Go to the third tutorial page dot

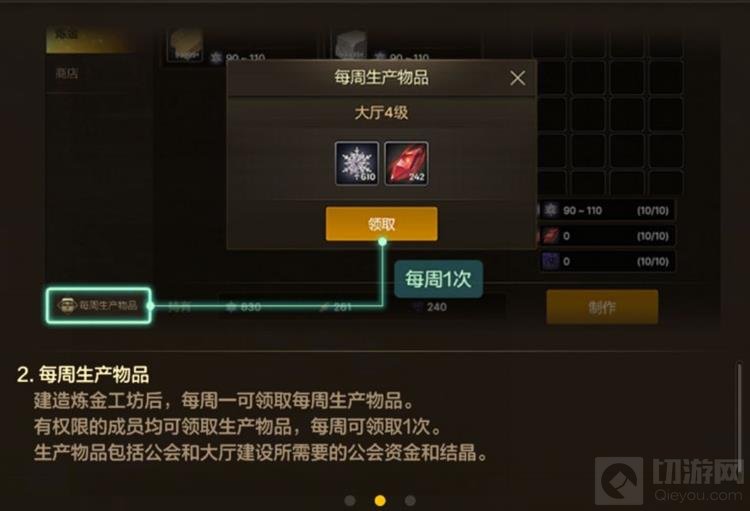410,500
